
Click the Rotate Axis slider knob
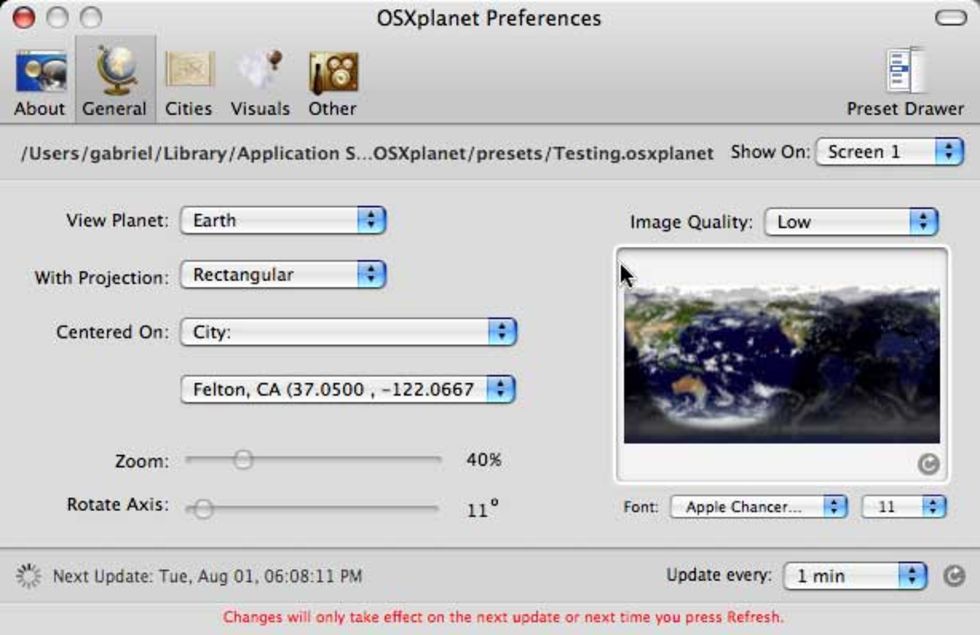point(203,509)
